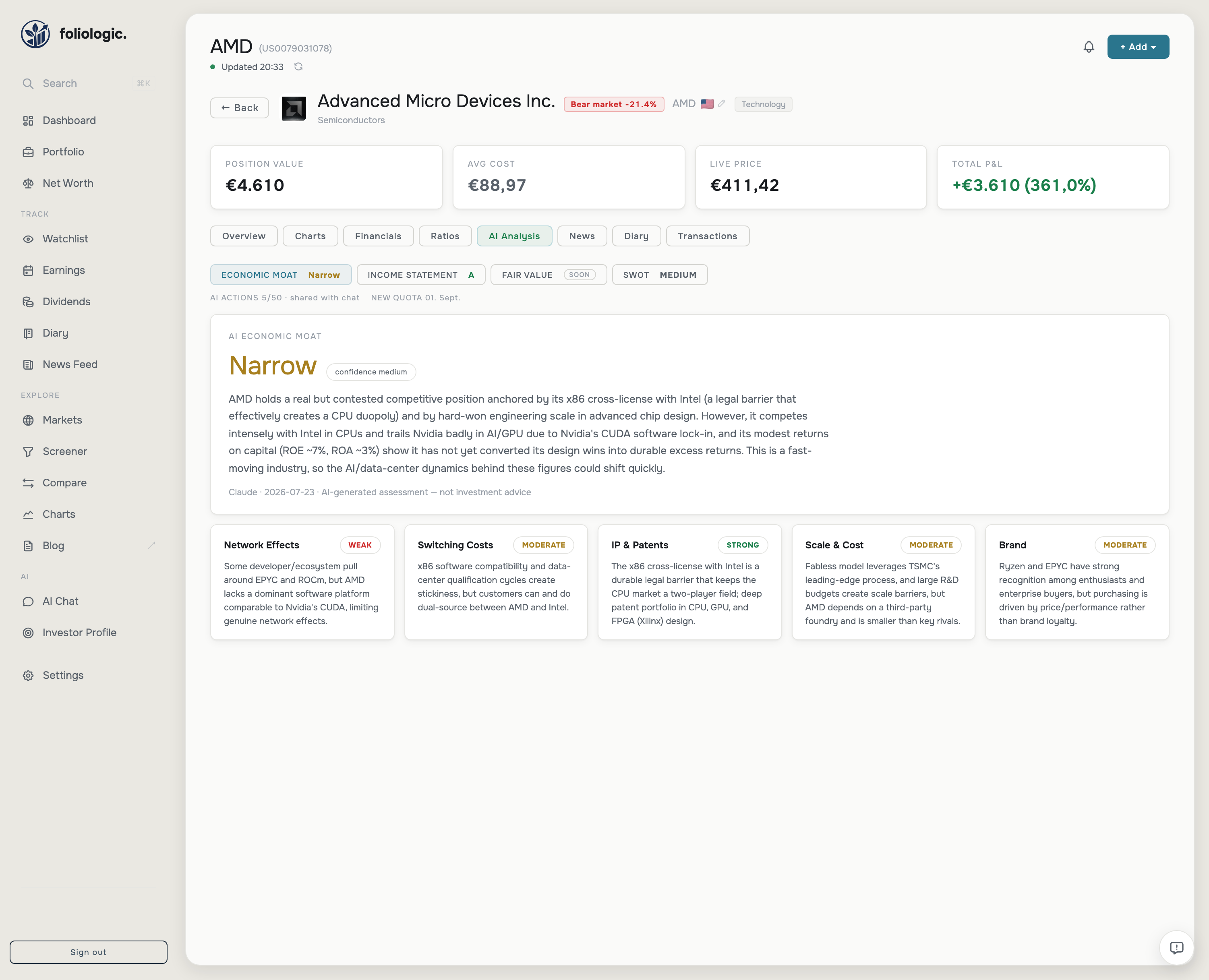Click the Blog document icon
This screenshot has height=980, width=1209.
point(28,546)
